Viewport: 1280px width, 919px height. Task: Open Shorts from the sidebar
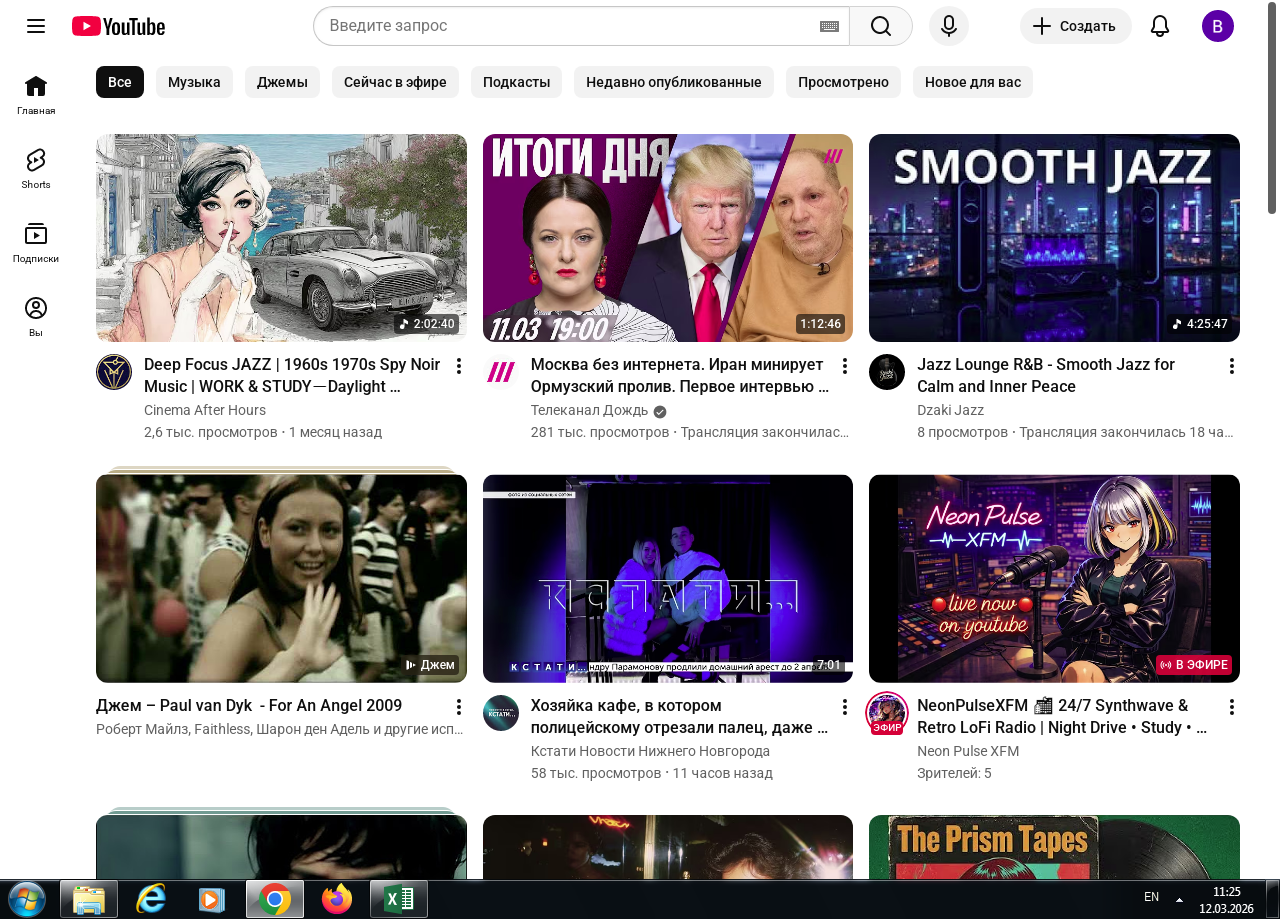(36, 169)
